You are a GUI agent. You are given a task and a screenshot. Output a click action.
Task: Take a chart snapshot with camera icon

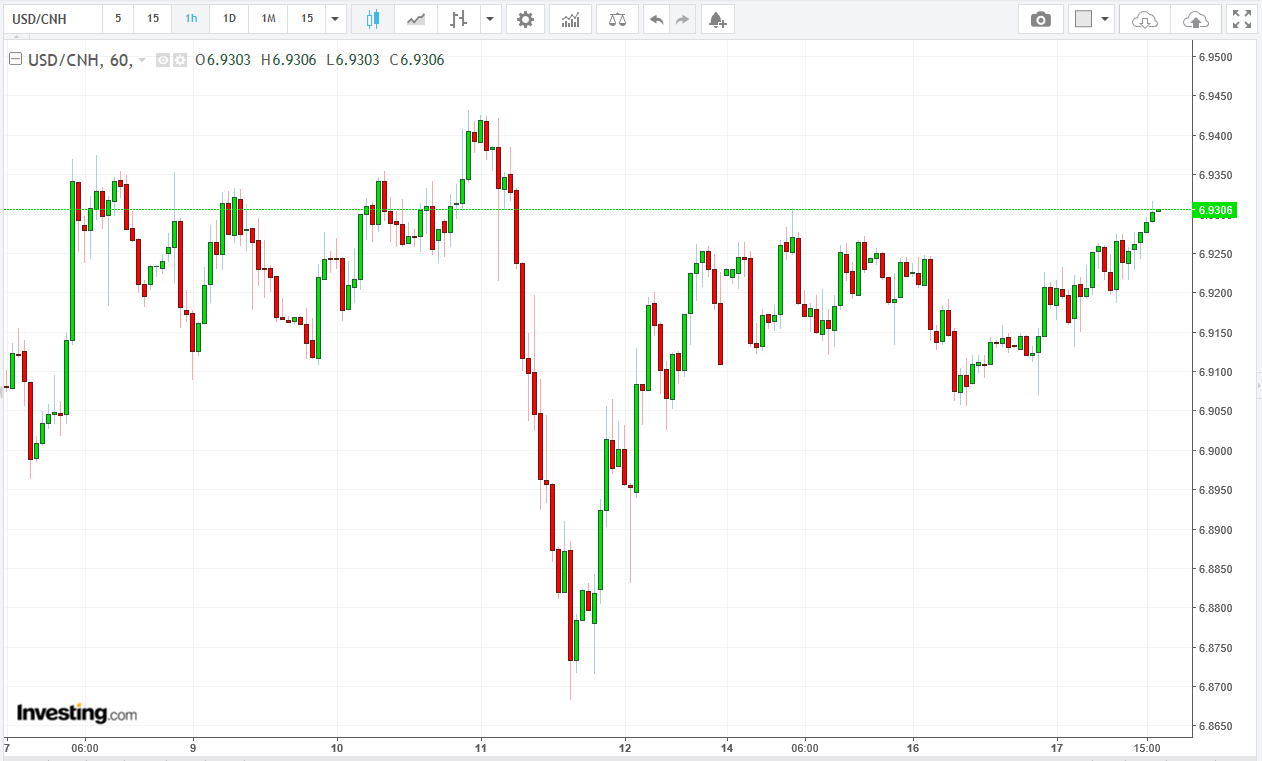(x=1041, y=19)
